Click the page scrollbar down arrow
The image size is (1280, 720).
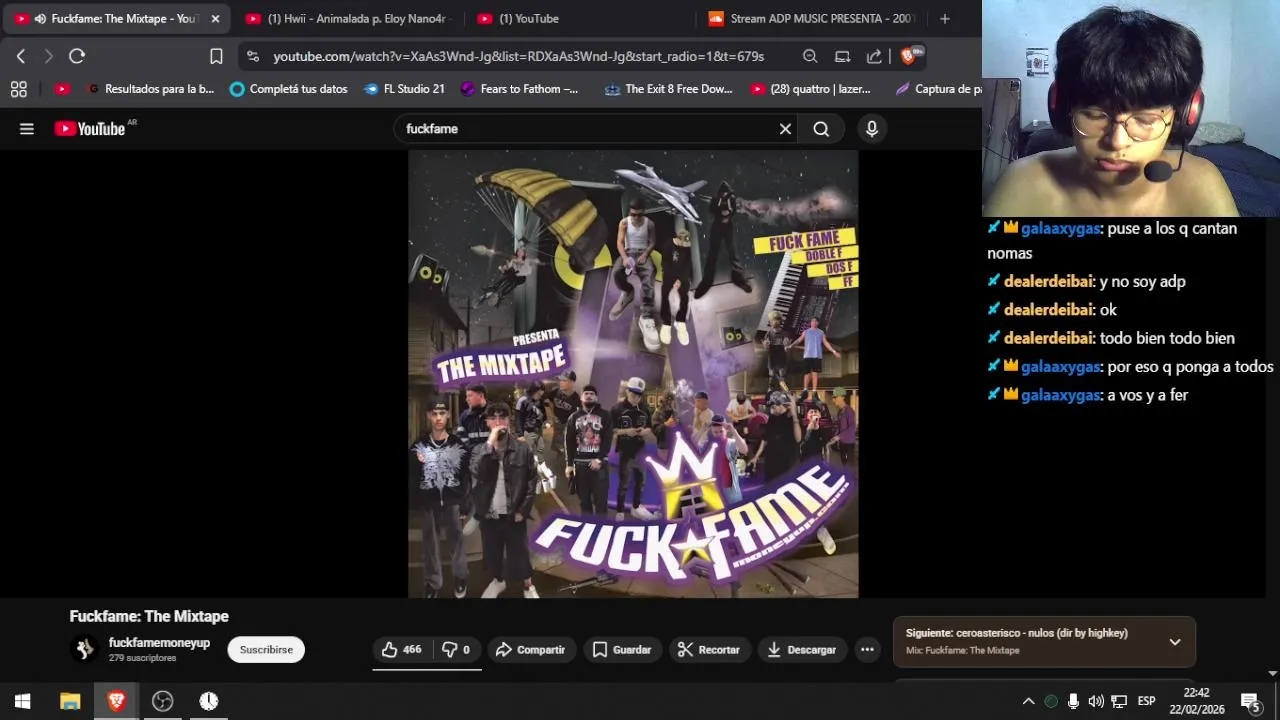coord(1272,673)
